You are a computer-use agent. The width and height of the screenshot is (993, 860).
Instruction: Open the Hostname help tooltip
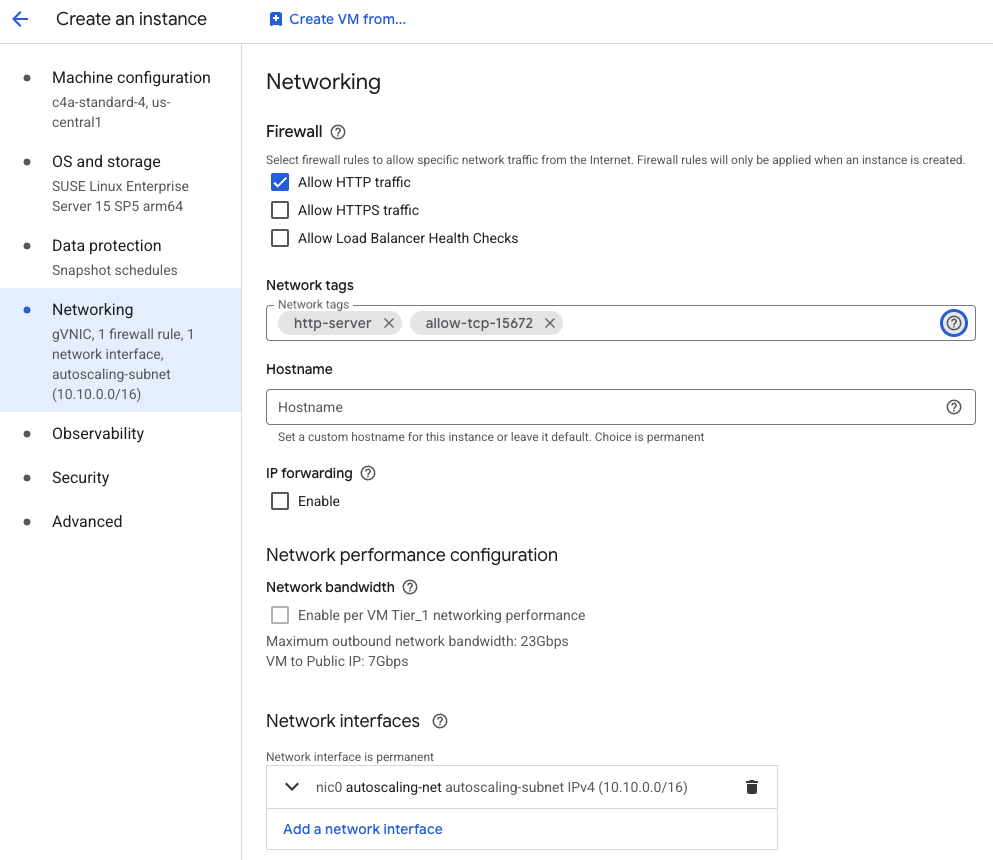coord(953,407)
